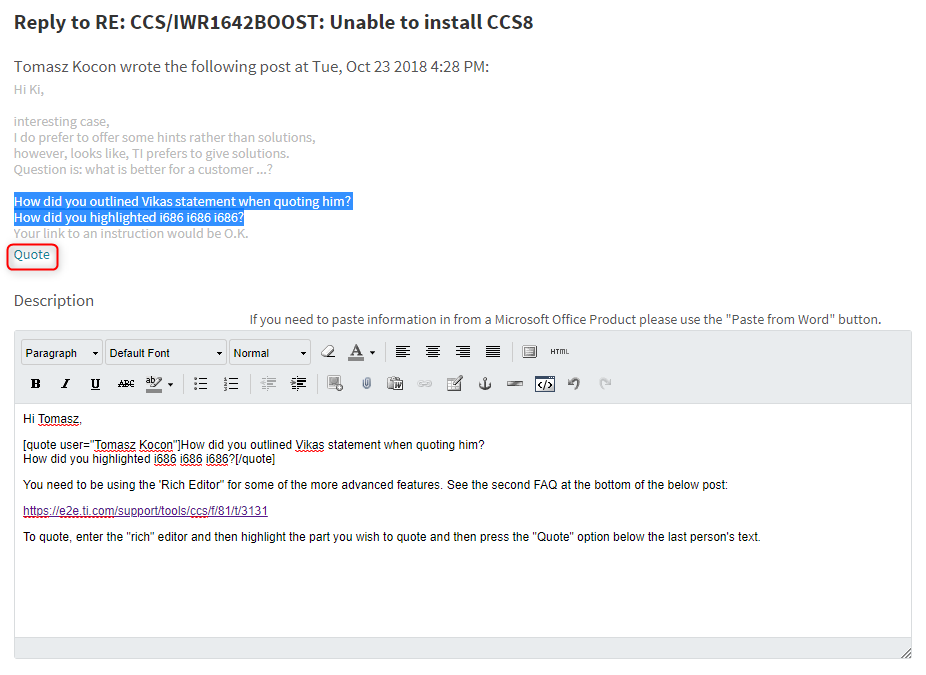This screenshot has height=675, width=926.
Task: Insert a bulleted list
Action: click(x=201, y=384)
